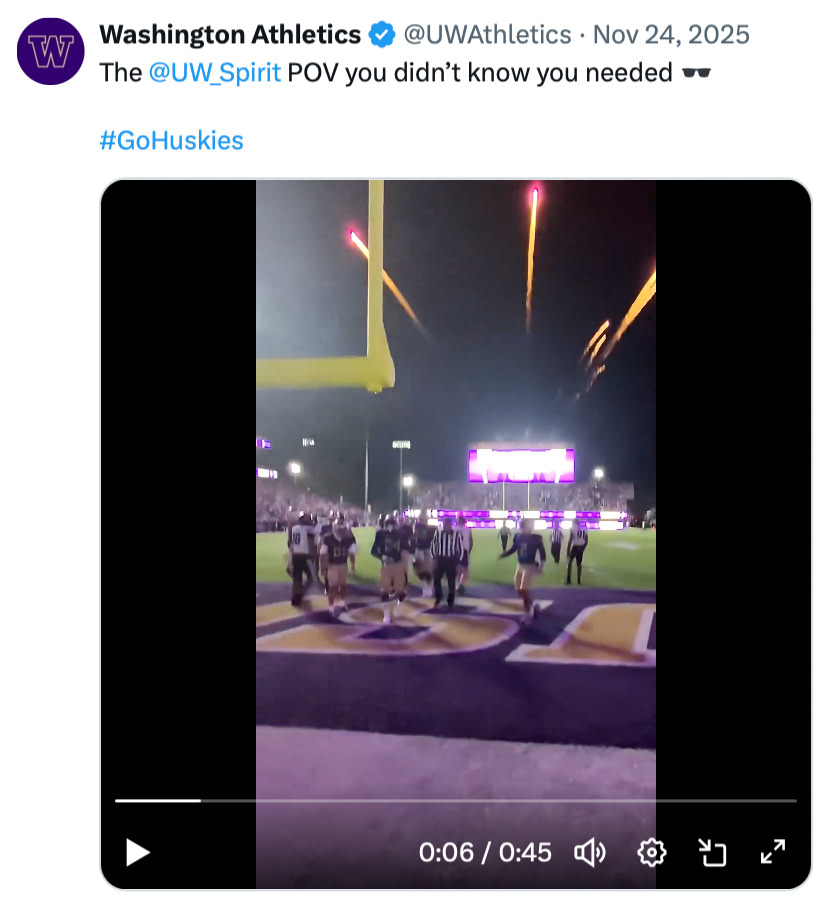Open the video settings gear
Image resolution: width=836 pixels, height=908 pixels.
pos(651,852)
